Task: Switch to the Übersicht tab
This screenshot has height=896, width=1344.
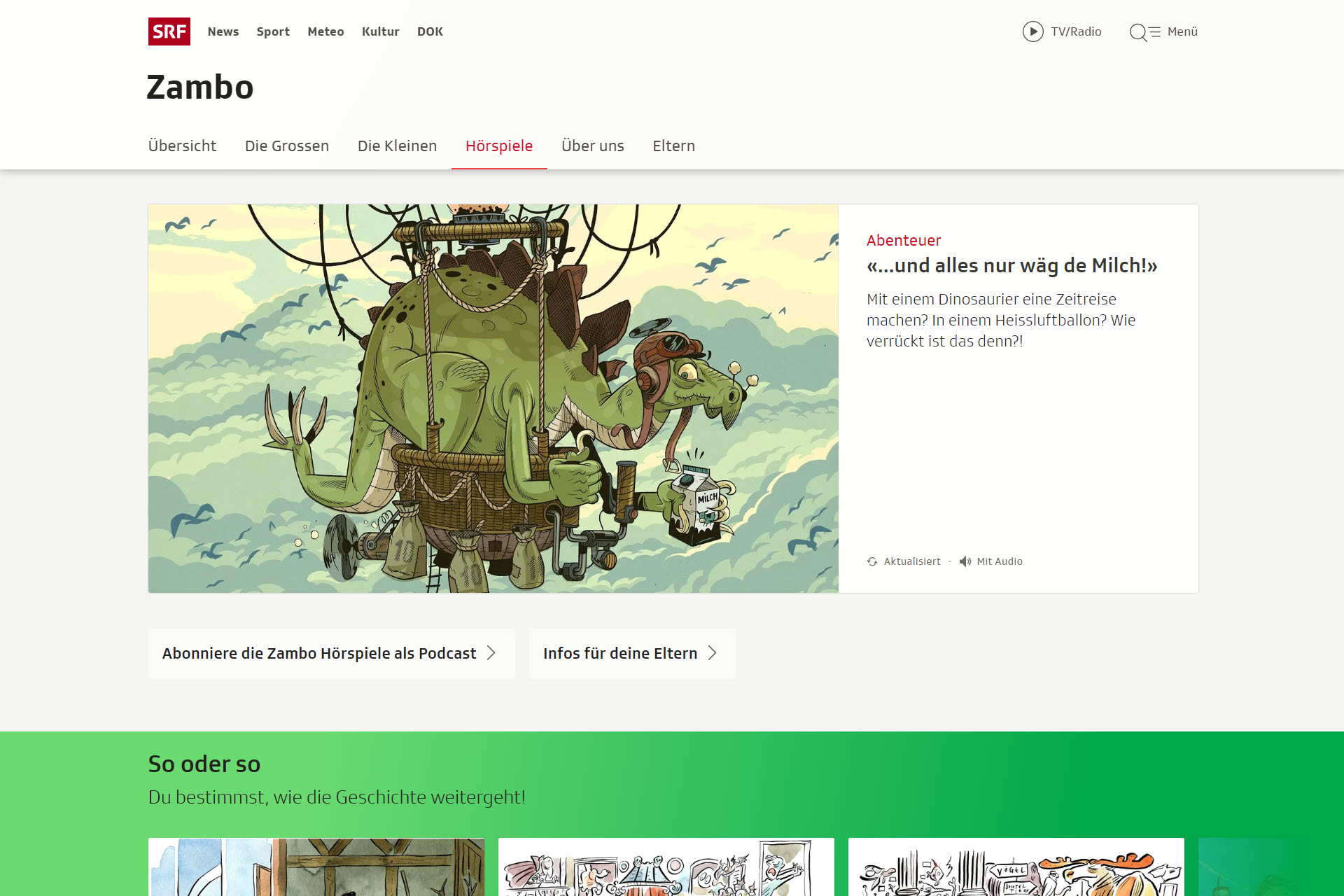Action: pyautogui.click(x=182, y=146)
